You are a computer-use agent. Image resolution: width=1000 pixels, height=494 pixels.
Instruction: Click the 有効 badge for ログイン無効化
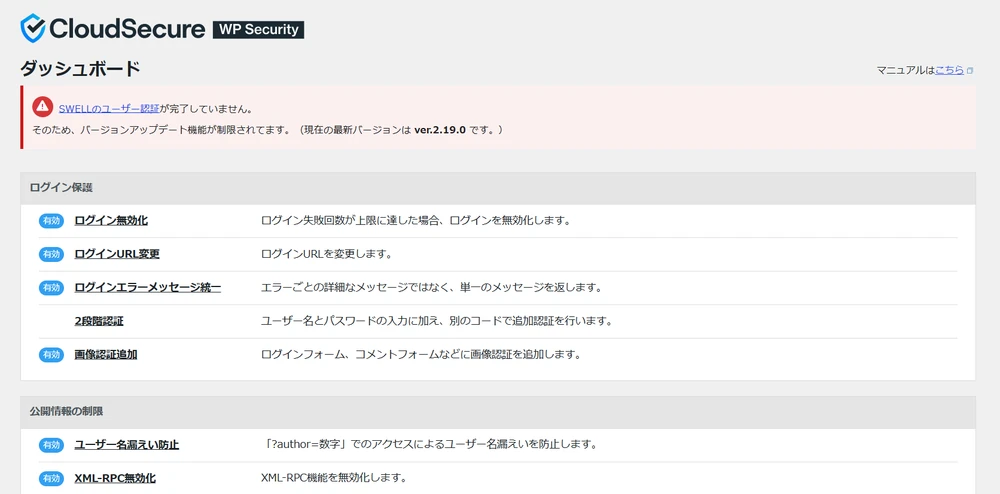coord(52,221)
